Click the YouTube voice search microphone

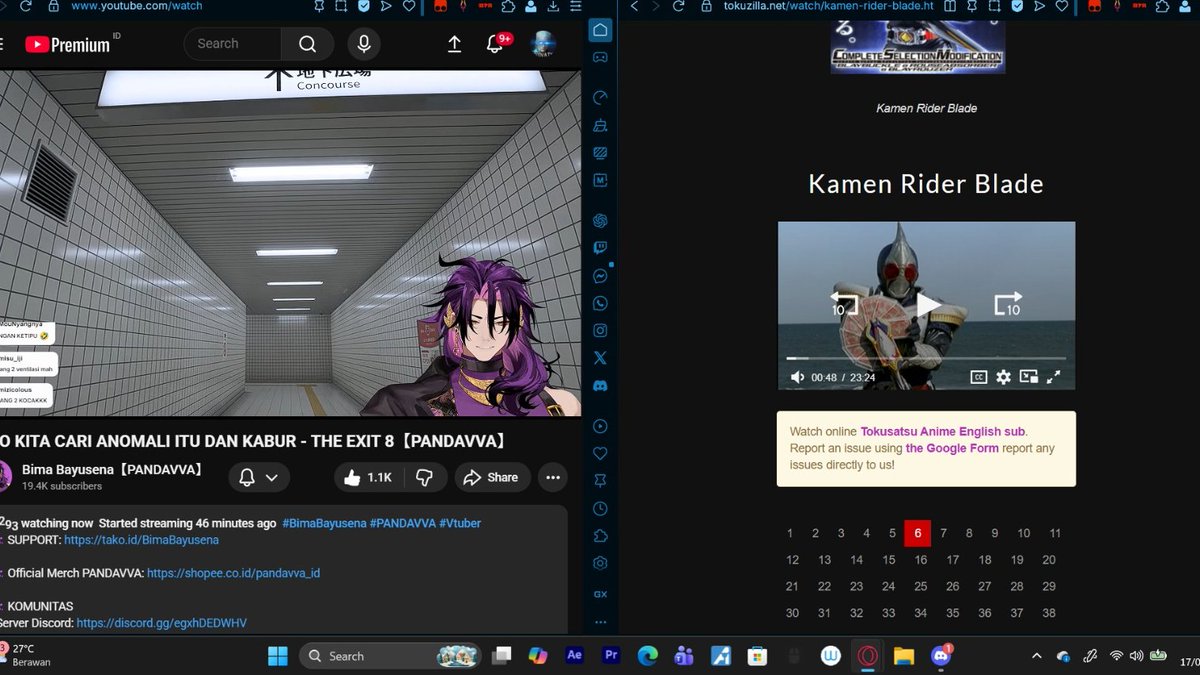[364, 44]
